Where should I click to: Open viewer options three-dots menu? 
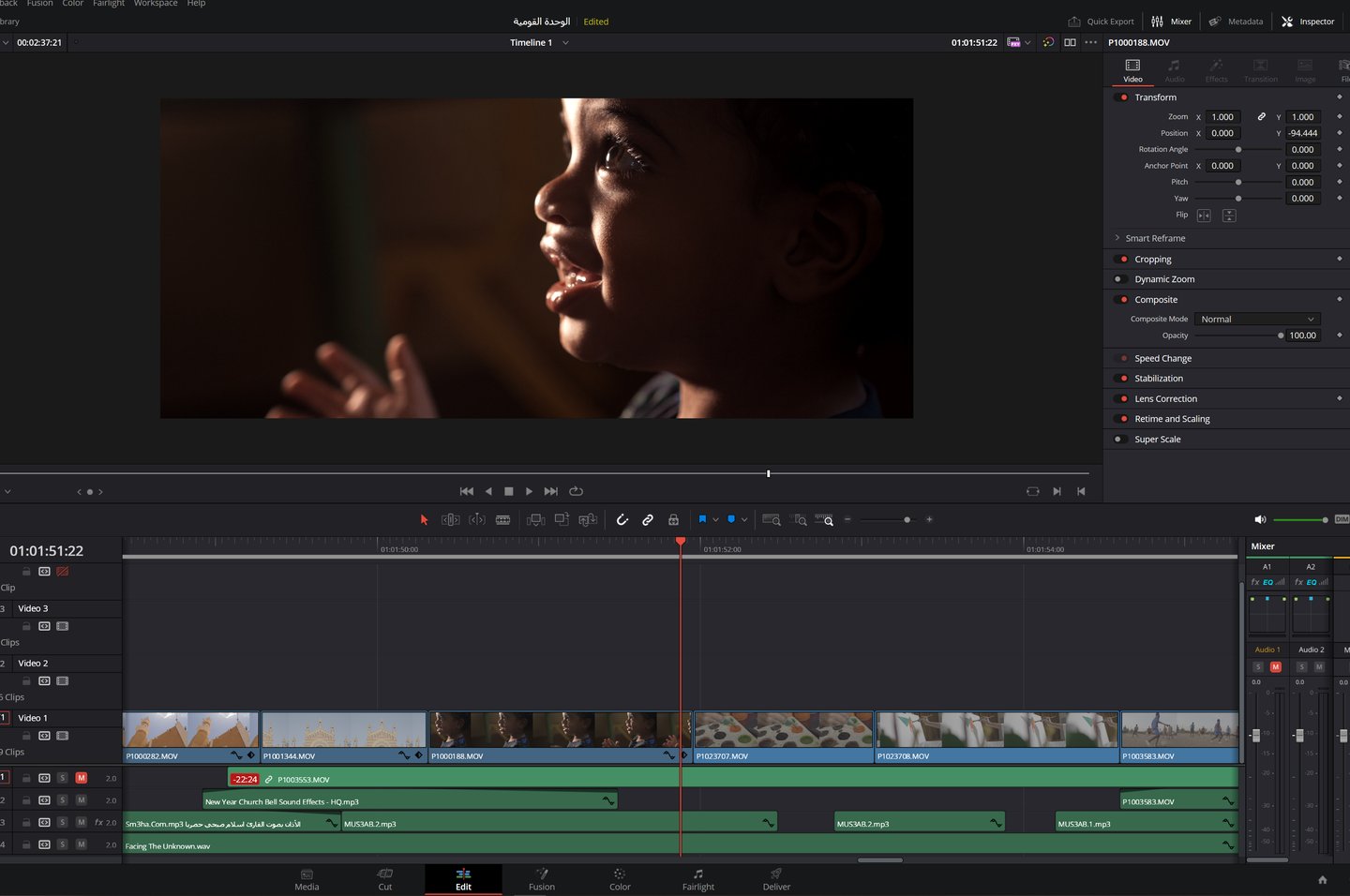point(1090,42)
